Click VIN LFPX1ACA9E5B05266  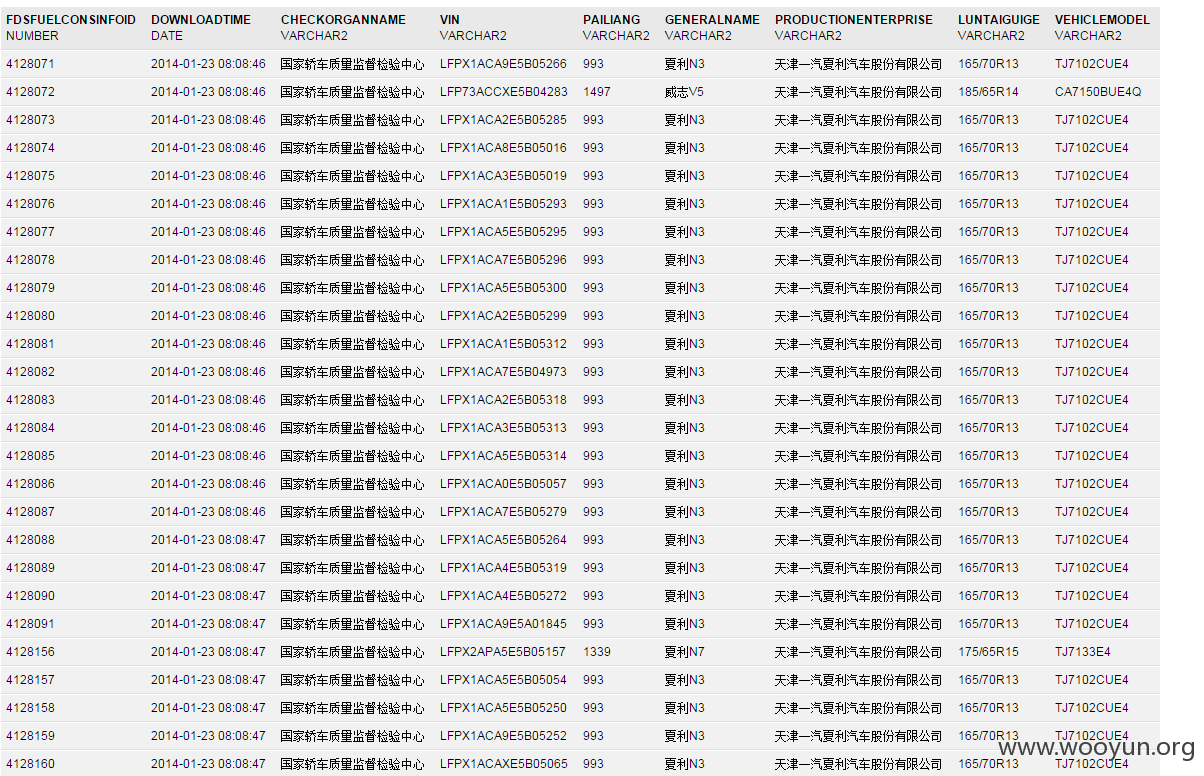tap(503, 64)
